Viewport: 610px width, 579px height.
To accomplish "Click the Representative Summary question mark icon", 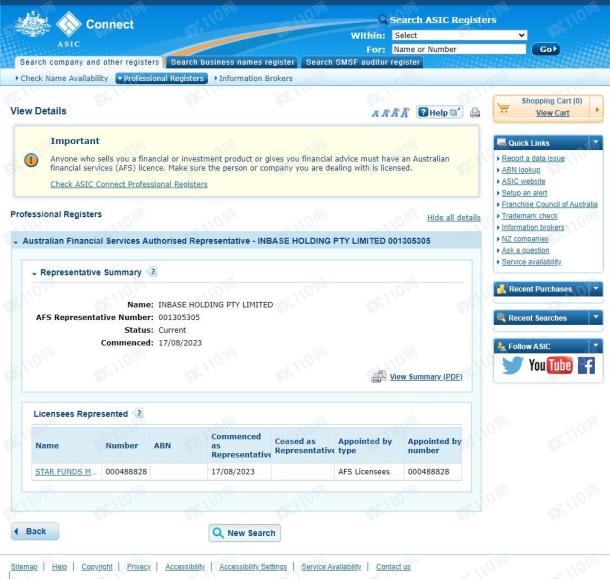I will 153,272.
